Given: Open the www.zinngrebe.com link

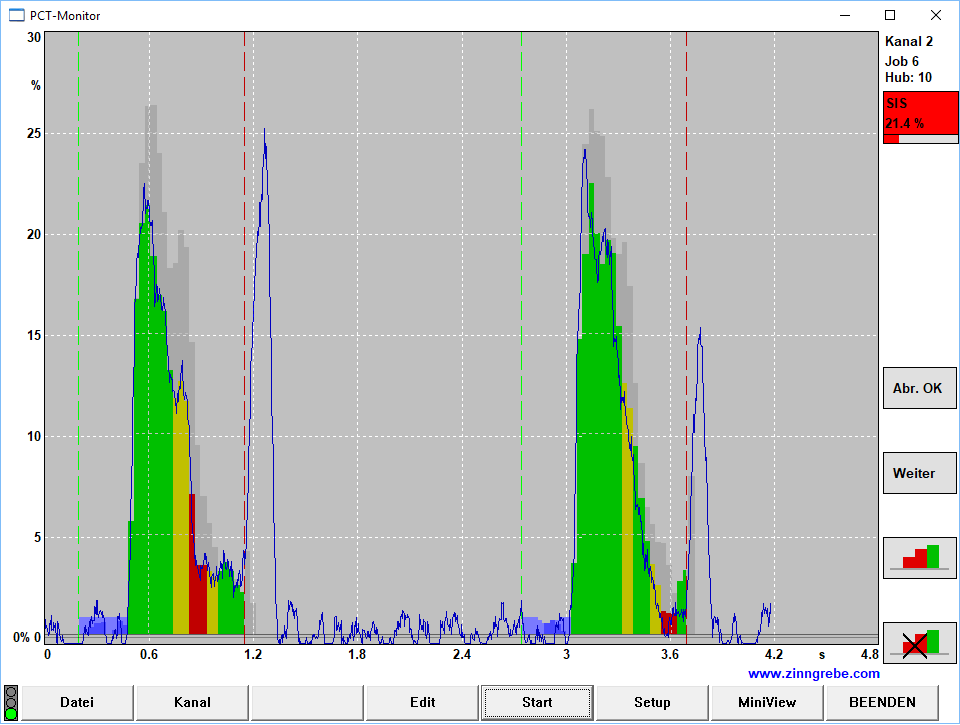Looking at the screenshot, I should (x=814, y=674).
